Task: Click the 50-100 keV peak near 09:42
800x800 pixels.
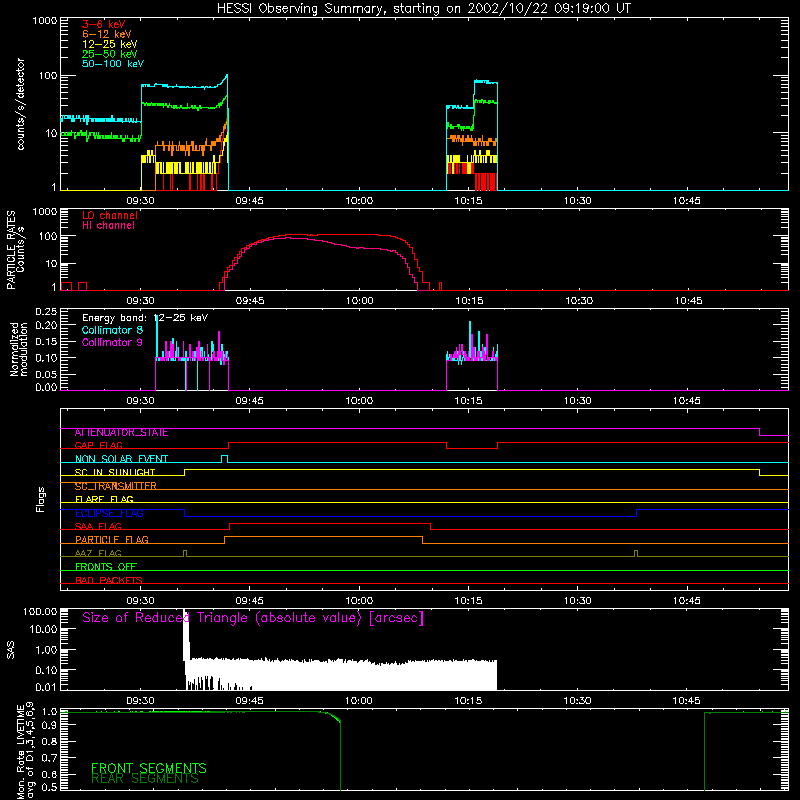Action: (x=227, y=76)
